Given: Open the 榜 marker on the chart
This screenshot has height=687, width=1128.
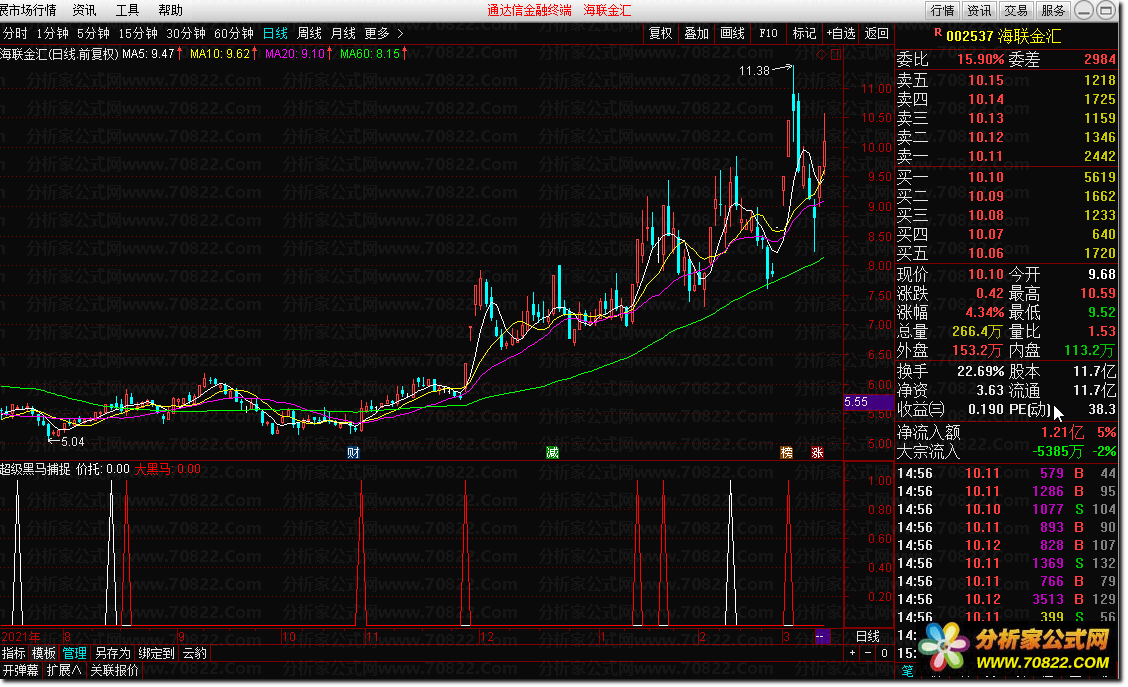Looking at the screenshot, I should click(786, 452).
